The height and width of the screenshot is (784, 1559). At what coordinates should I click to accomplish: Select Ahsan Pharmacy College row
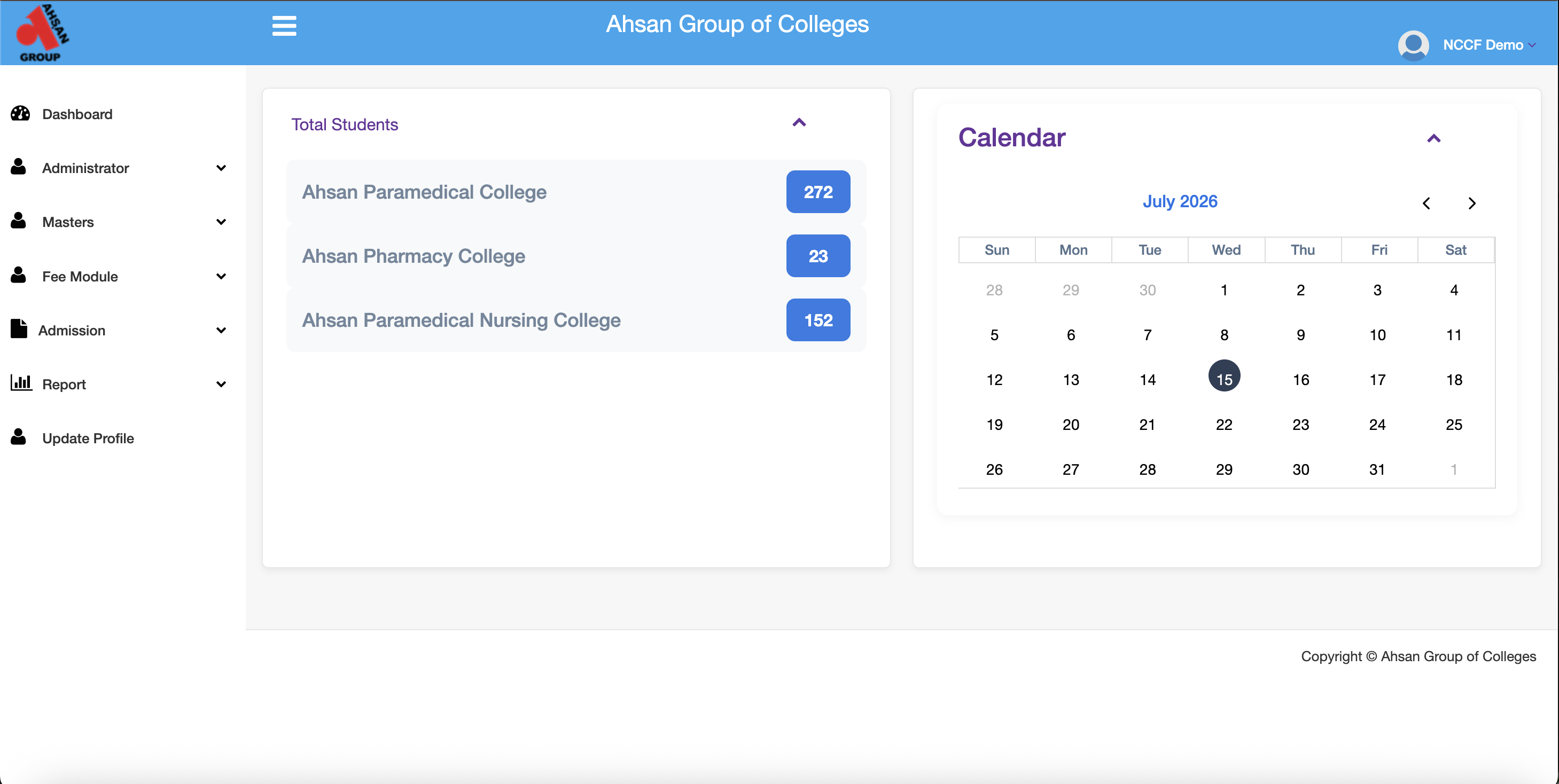(576, 256)
